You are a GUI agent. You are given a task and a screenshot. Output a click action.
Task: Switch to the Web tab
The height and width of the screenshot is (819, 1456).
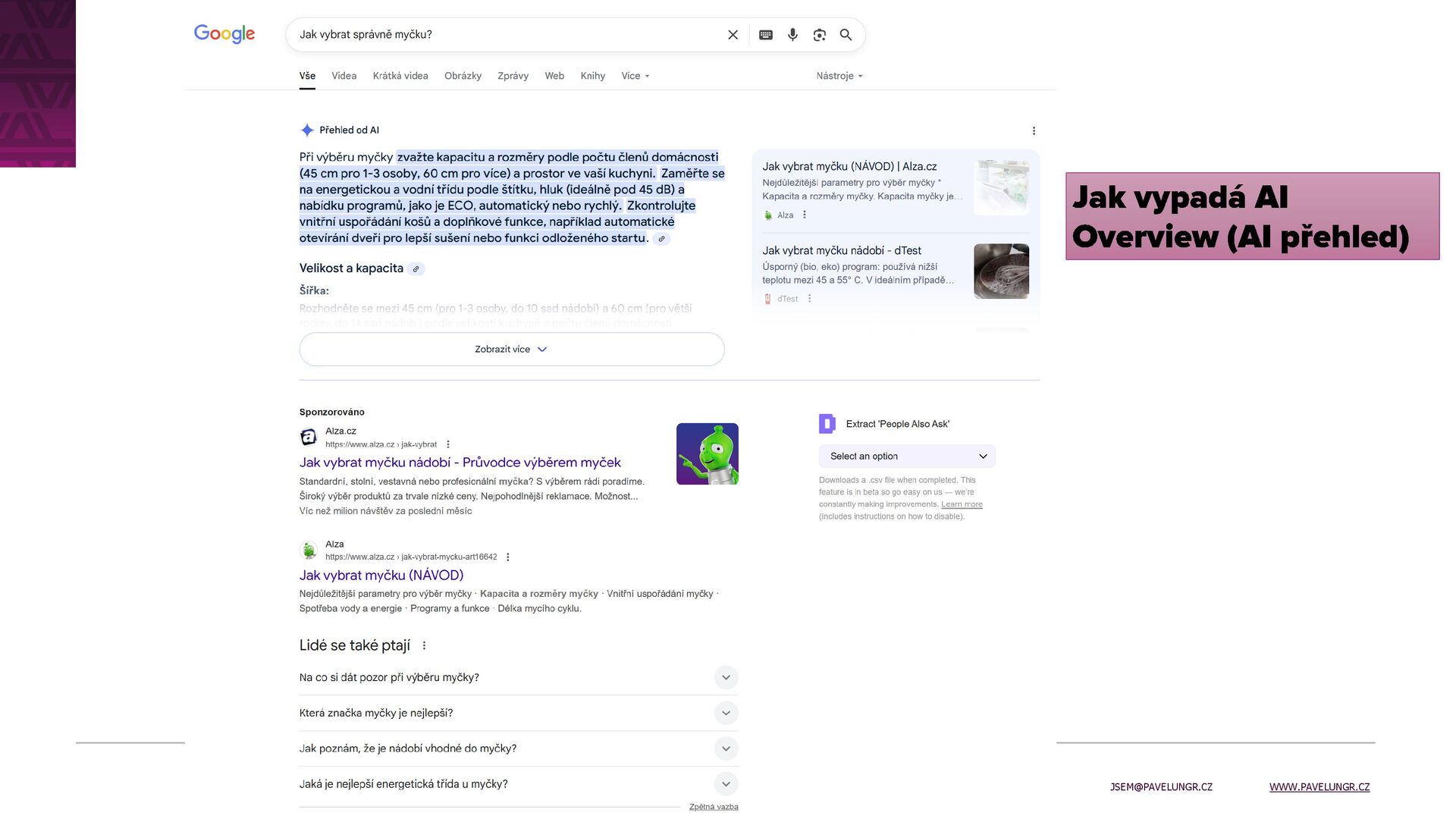554,76
